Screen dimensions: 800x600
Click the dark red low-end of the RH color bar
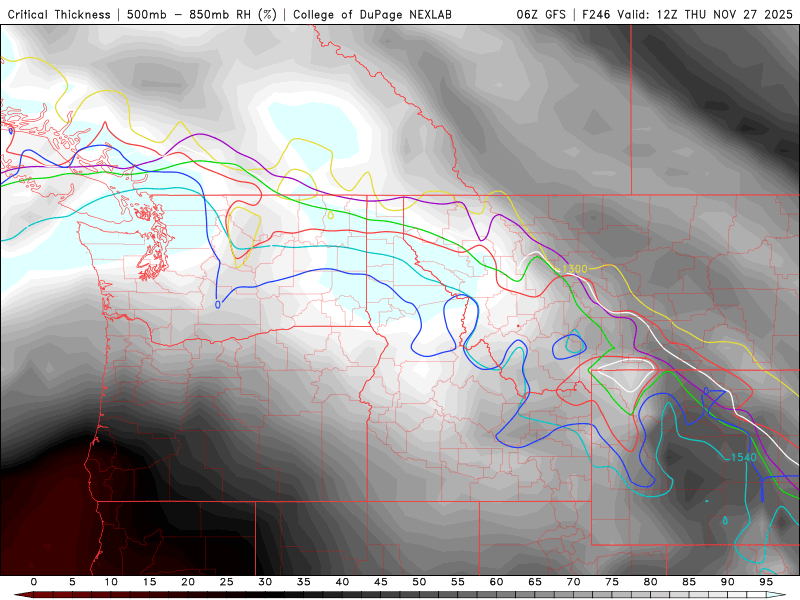point(23,595)
